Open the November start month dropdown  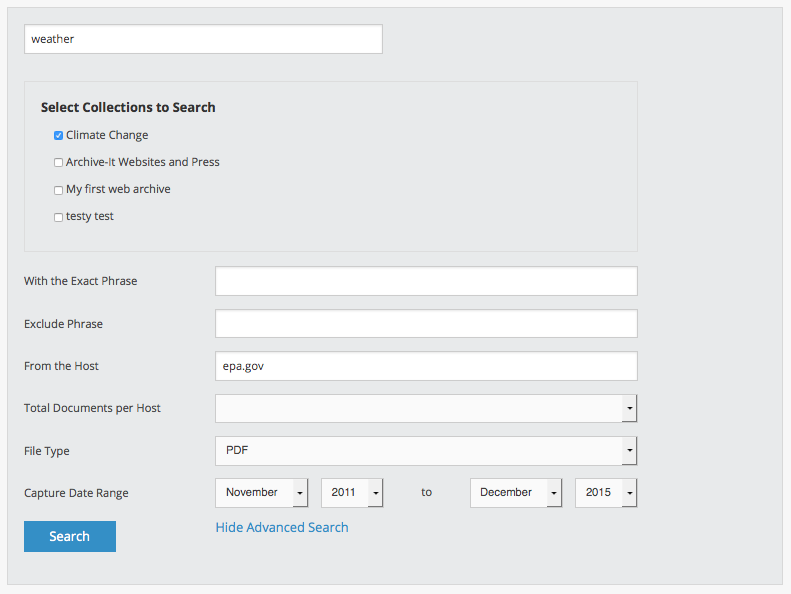pos(261,493)
